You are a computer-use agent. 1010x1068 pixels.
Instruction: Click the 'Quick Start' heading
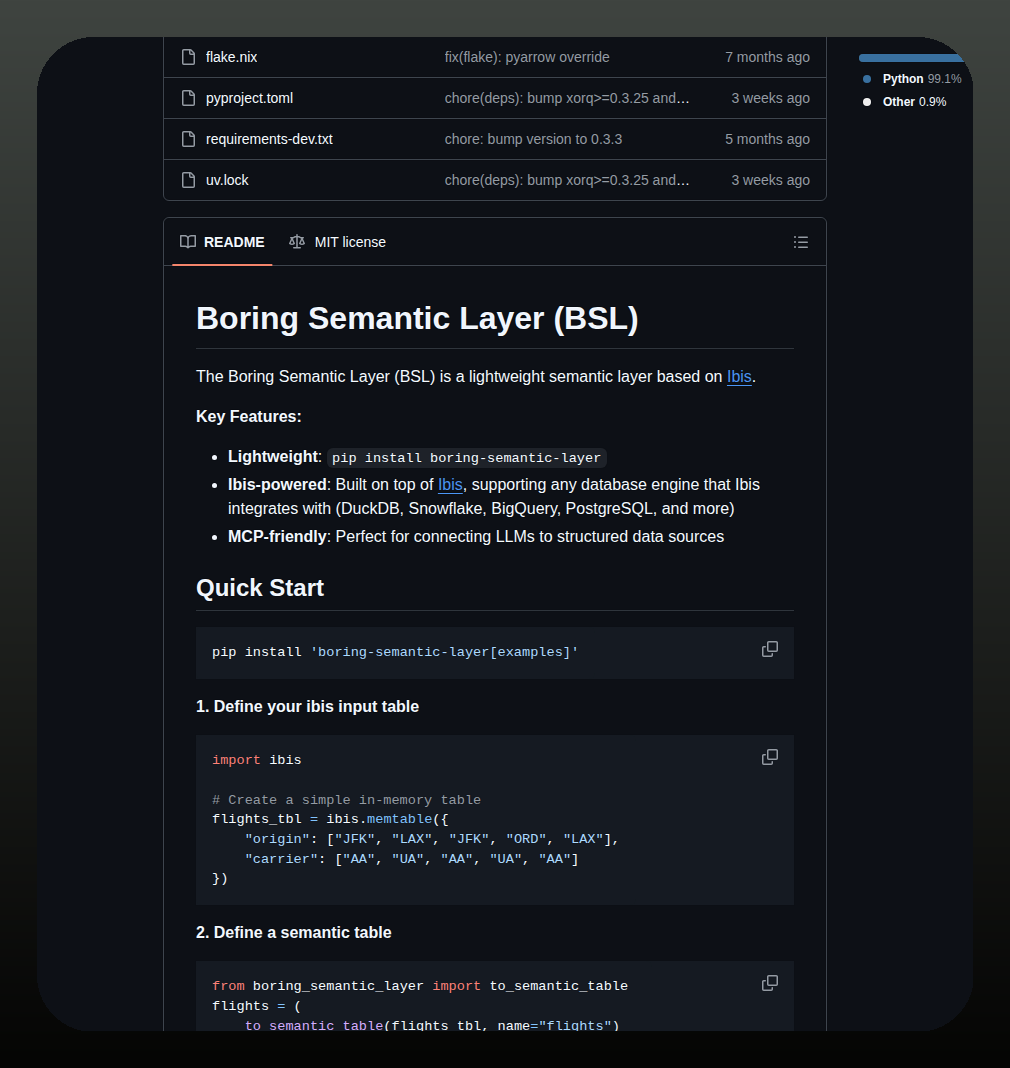(259, 588)
